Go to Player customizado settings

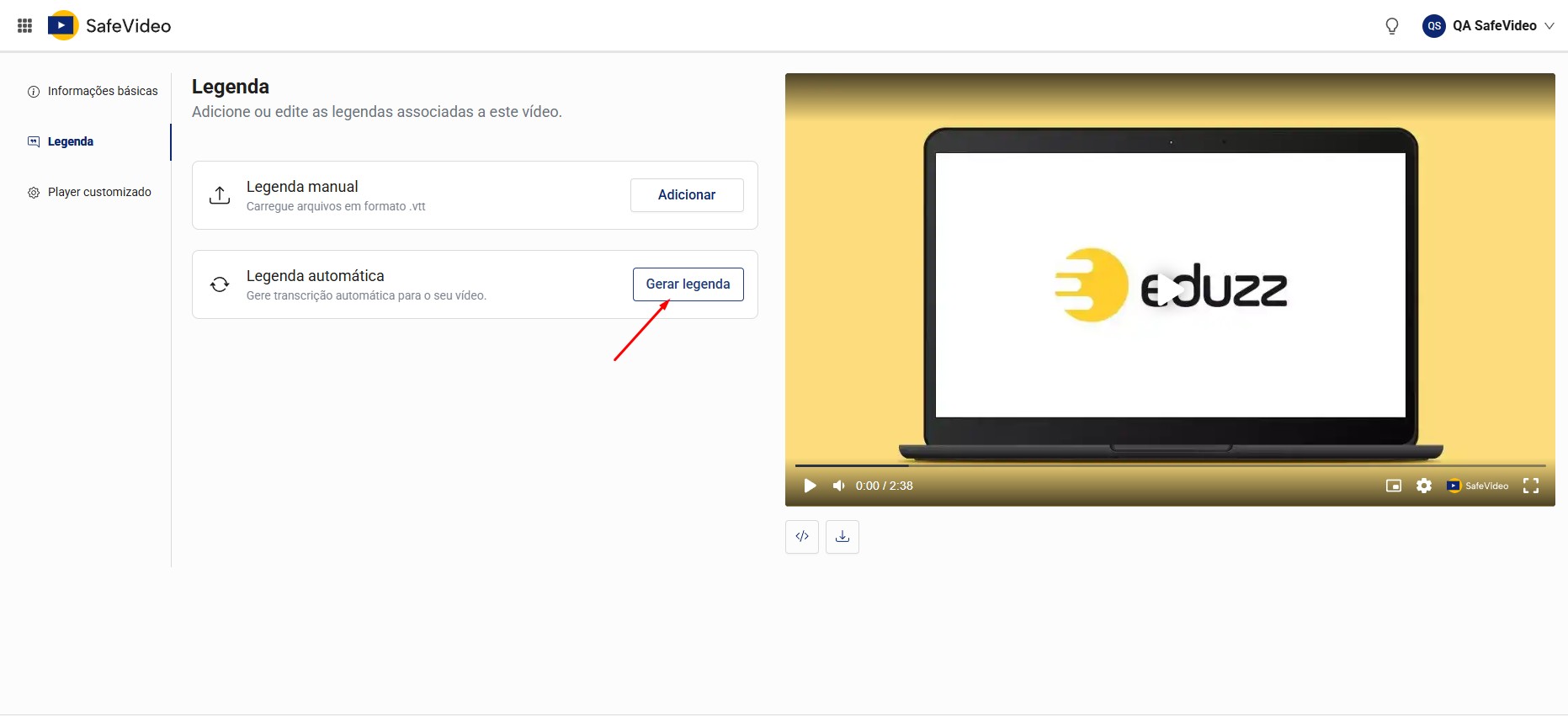(90, 192)
